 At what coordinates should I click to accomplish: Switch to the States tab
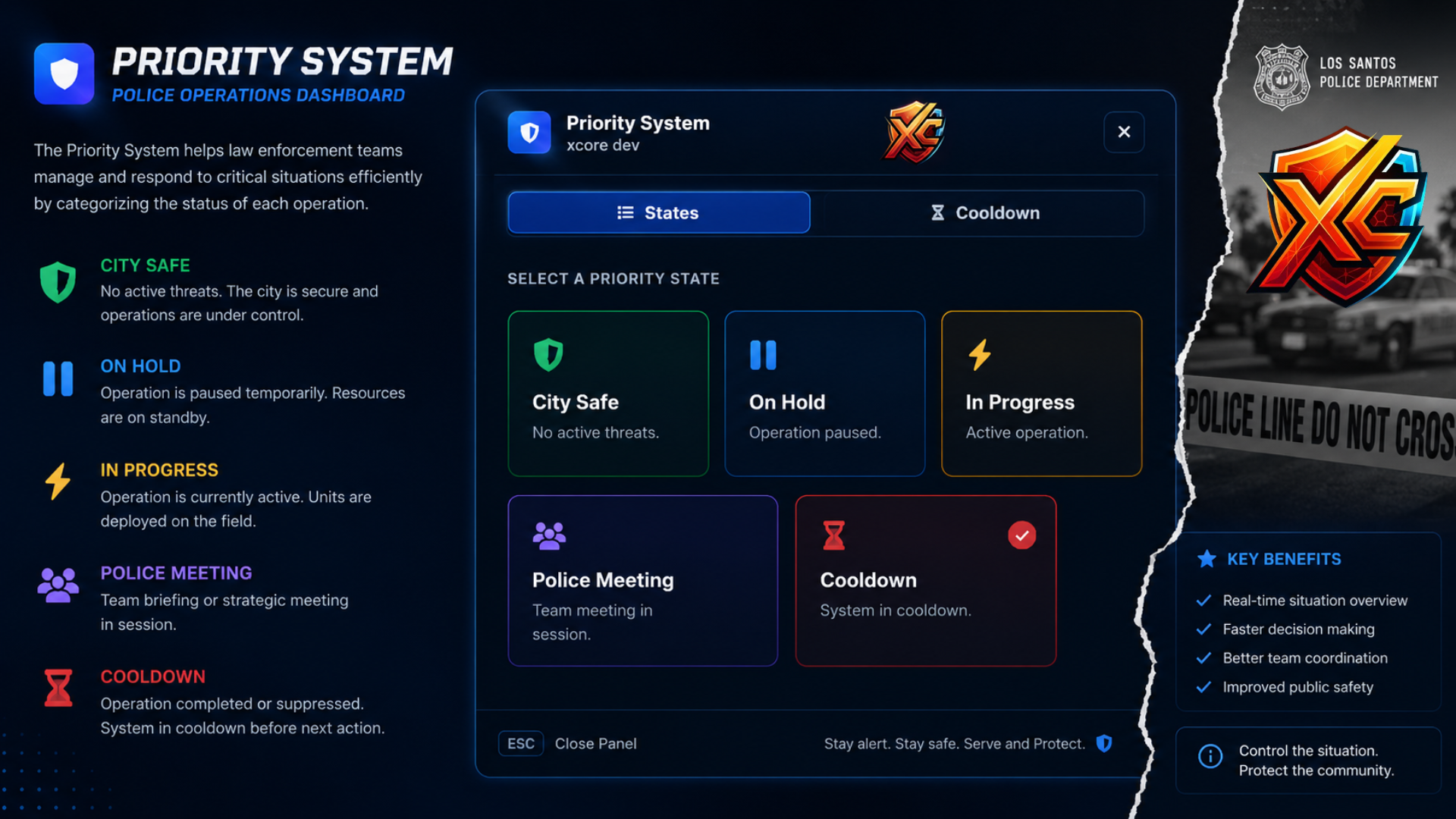[x=659, y=213]
